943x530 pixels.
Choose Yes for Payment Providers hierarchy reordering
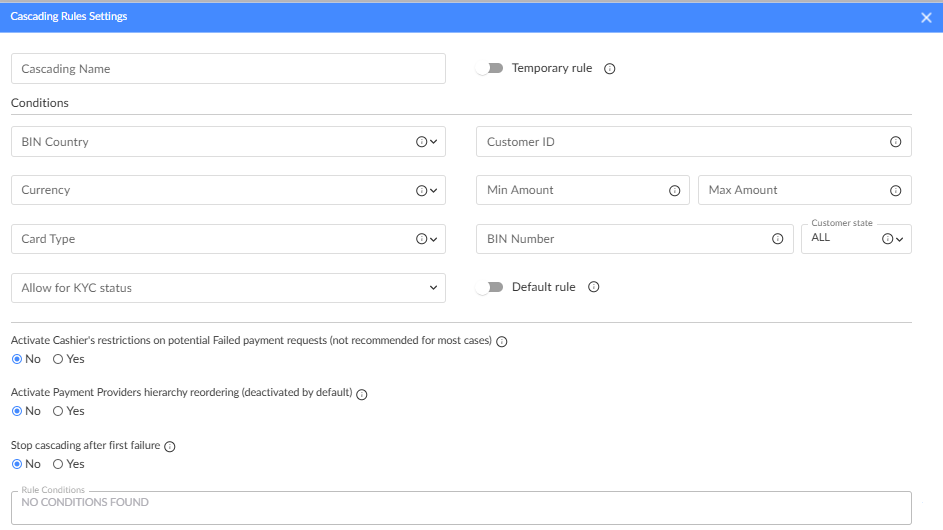click(x=58, y=411)
